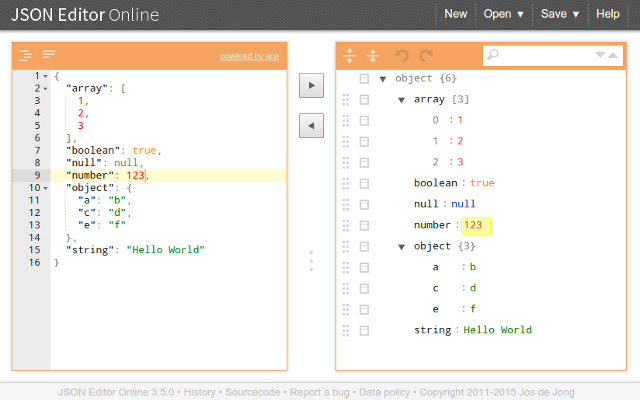This screenshot has width=640, height=400.
Task: Click the 'true' boolean value in tree
Action: pos(482,183)
